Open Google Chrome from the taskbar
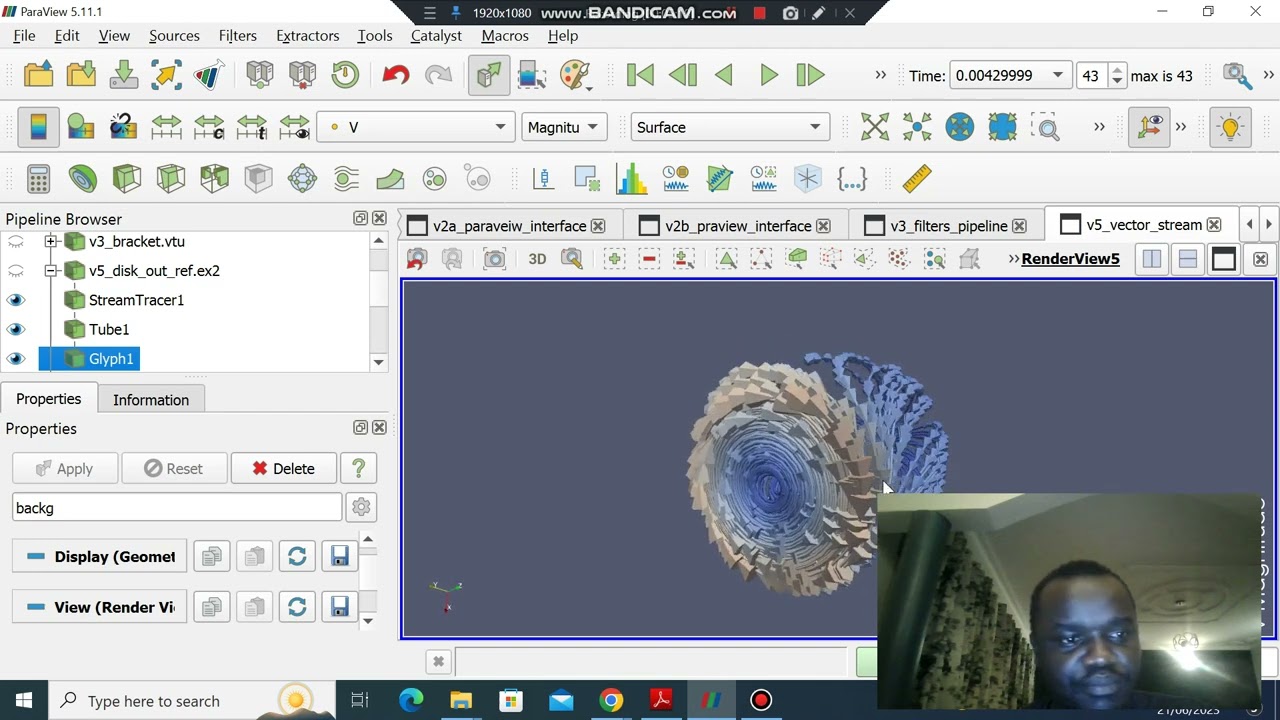 611,701
